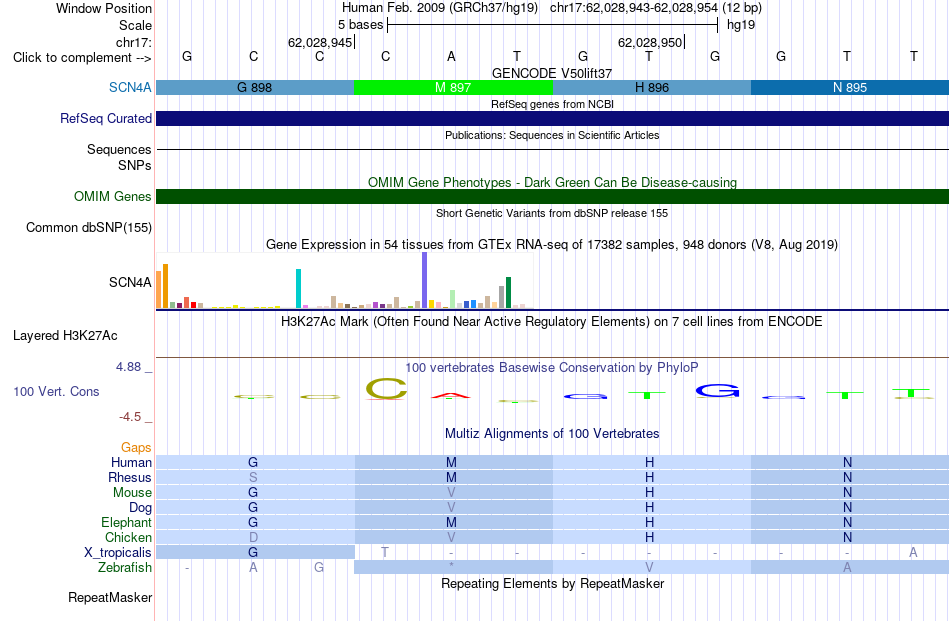Select the bright green M 897 codon block
This screenshot has width=950, height=621.
click(453, 87)
